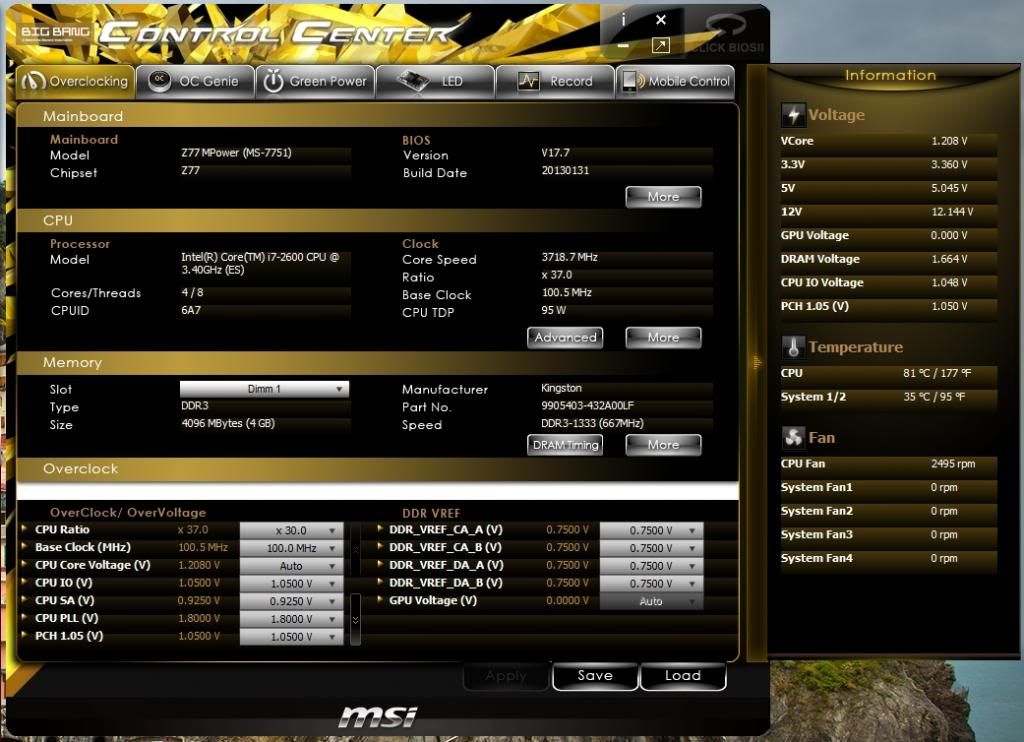Click the arrow marker beside DDR_VREF_DA_A (V)
This screenshot has height=742, width=1024.
(x=379, y=564)
